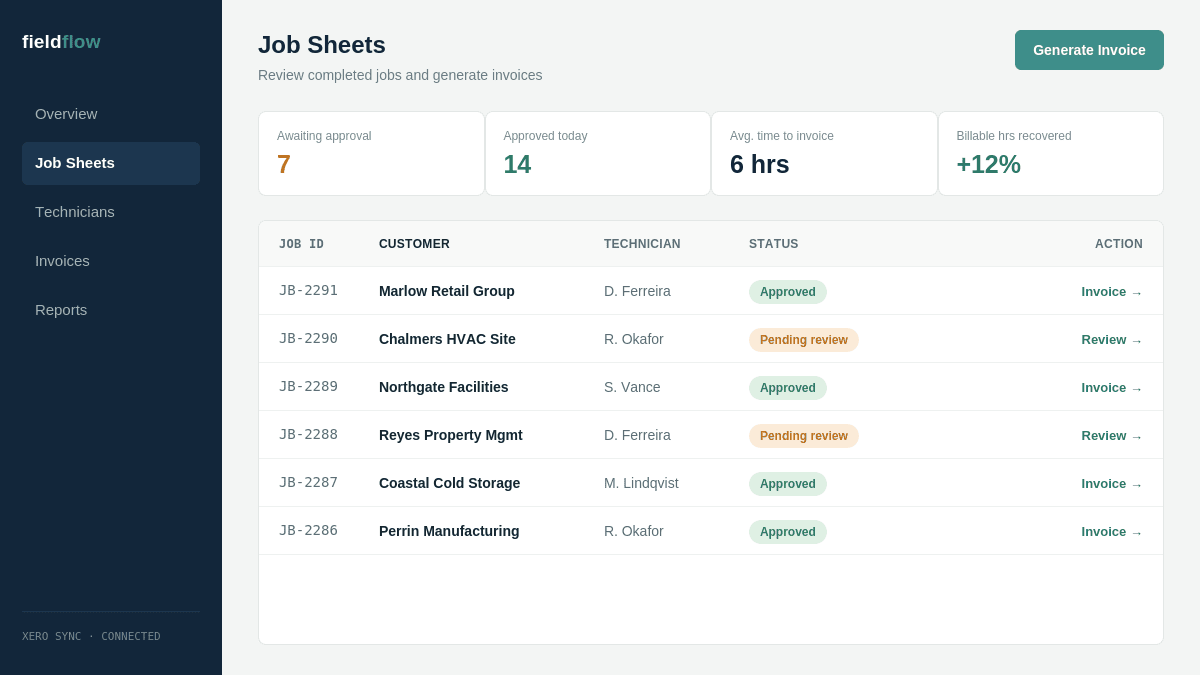Click the Avg. time to invoice card
Screen dimensions: 1200x675
pyautogui.click(x=824, y=154)
